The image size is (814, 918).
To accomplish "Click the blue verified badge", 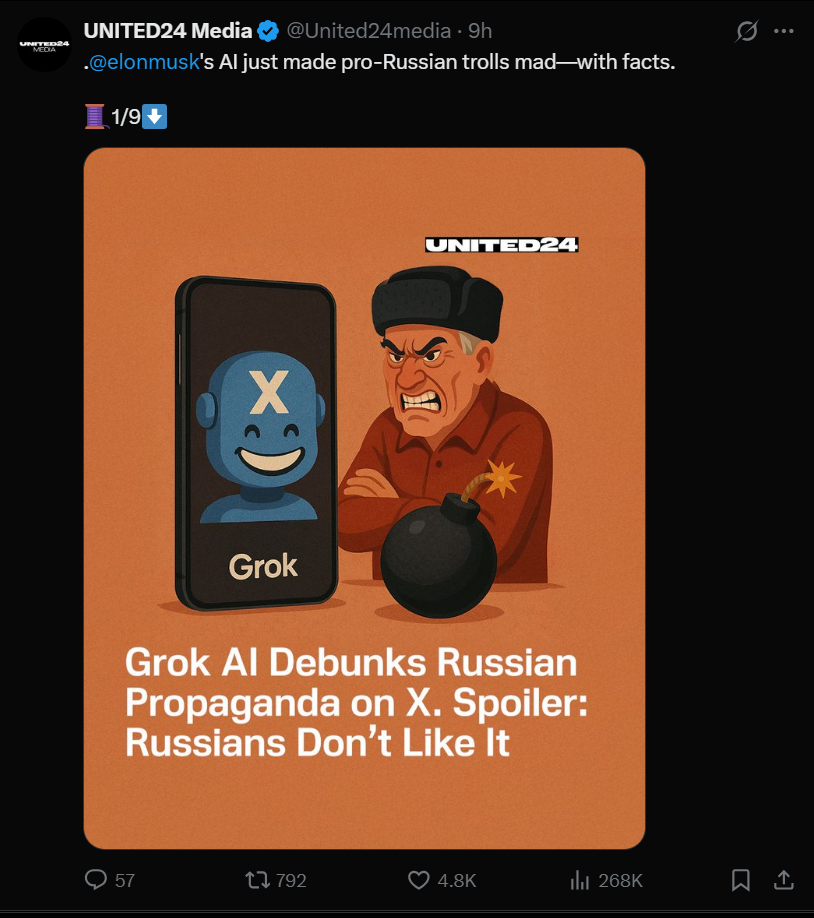I will pos(268,31).
